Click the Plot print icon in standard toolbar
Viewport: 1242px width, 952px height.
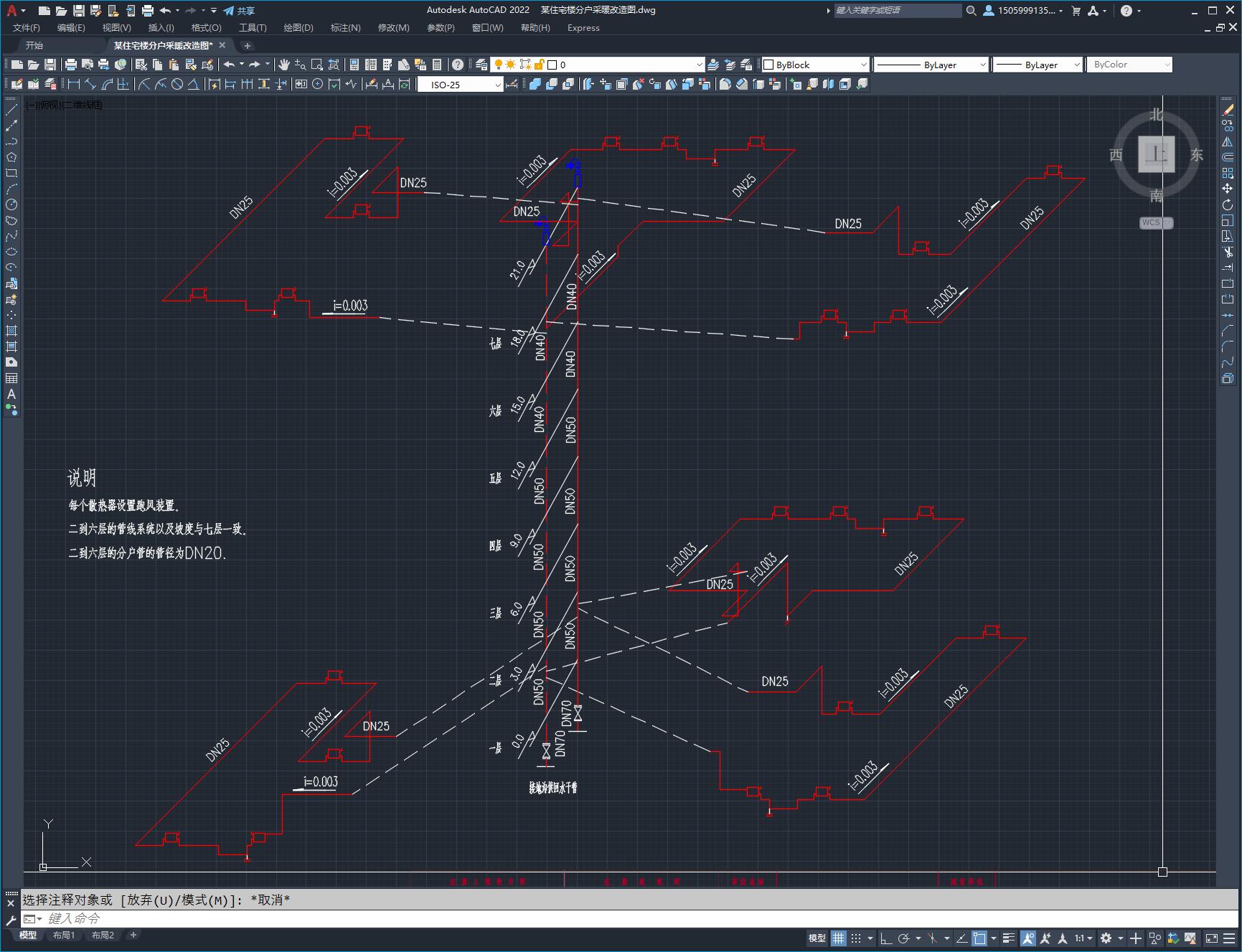[x=71, y=65]
